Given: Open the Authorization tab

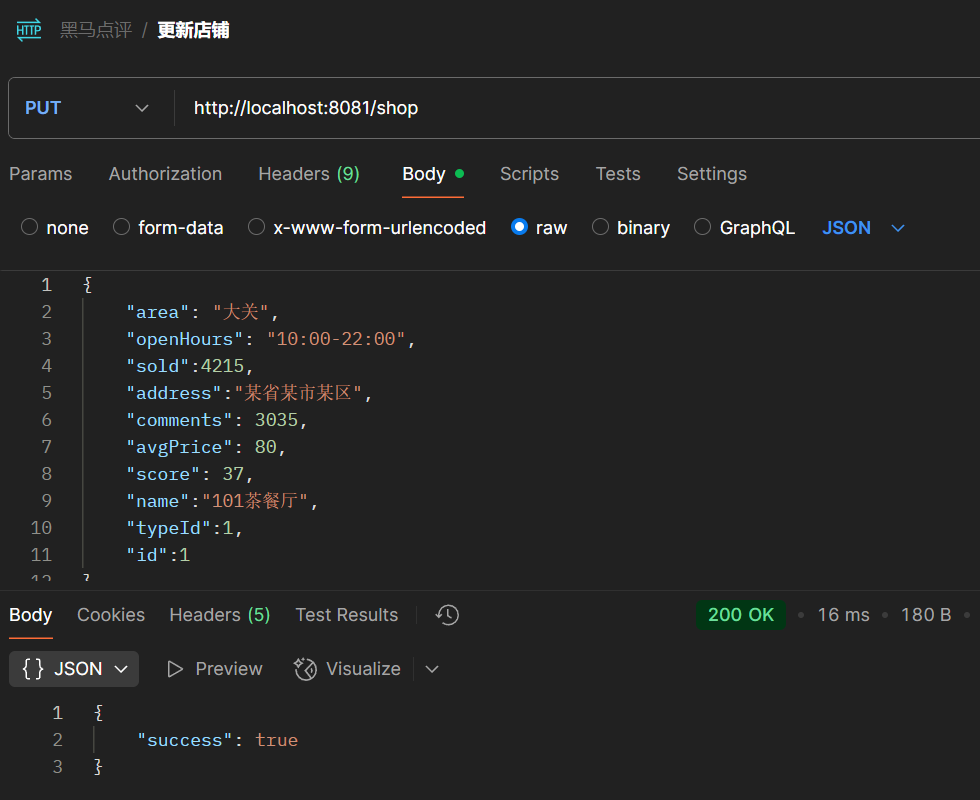Looking at the screenshot, I should tap(165, 174).
